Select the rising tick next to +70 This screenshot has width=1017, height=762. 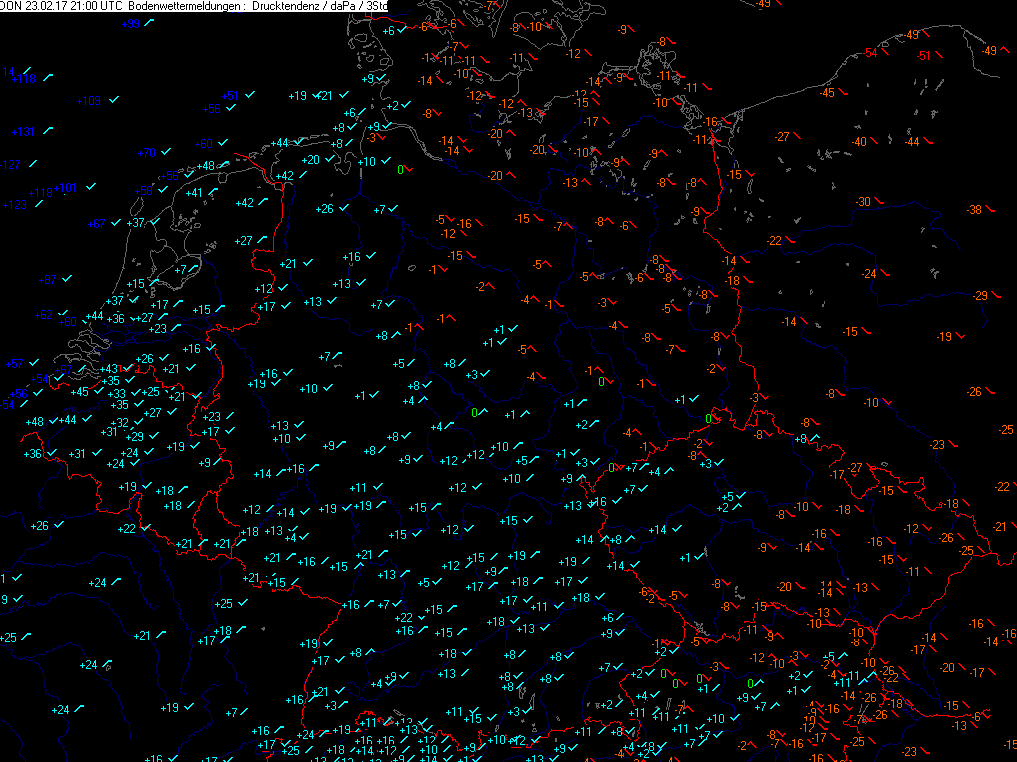pyautogui.click(x=167, y=153)
